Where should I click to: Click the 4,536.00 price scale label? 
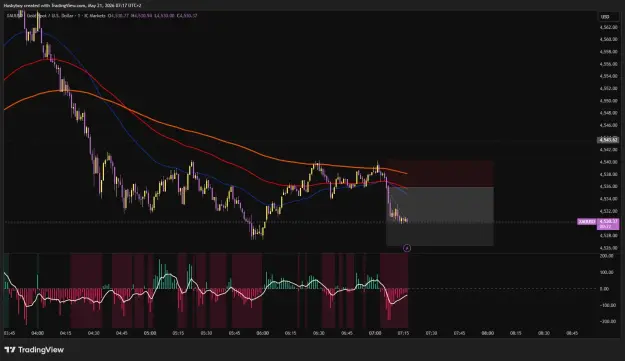pos(608,186)
